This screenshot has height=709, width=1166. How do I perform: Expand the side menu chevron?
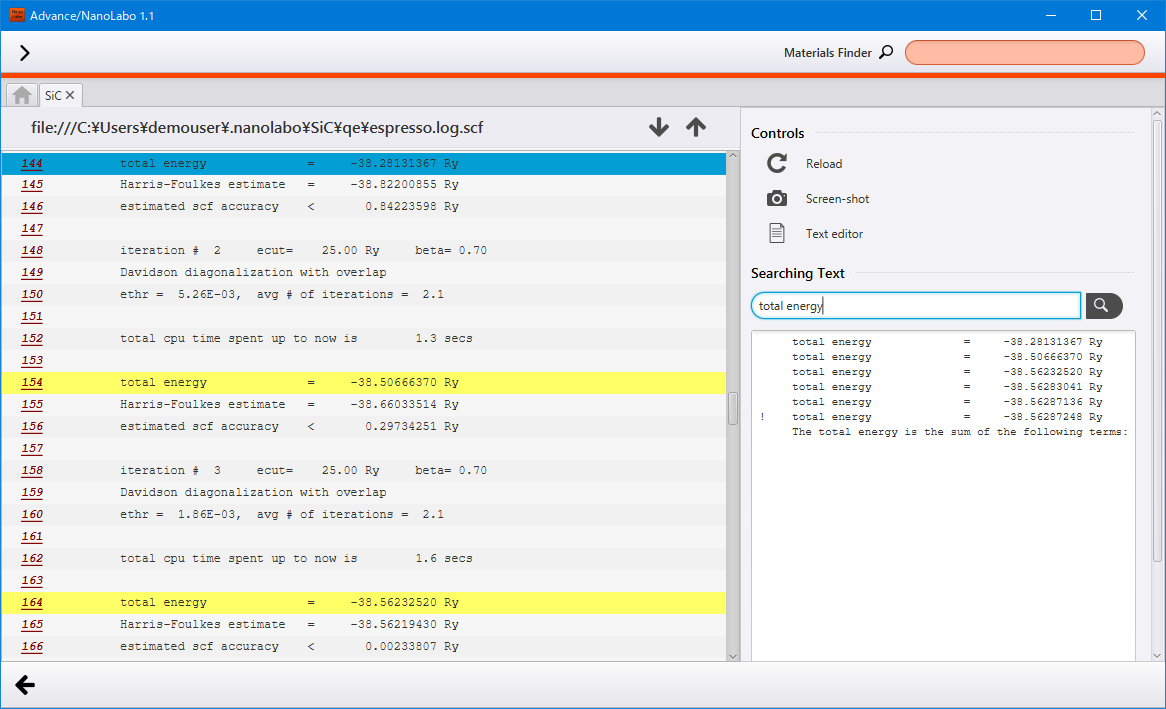tap(25, 53)
